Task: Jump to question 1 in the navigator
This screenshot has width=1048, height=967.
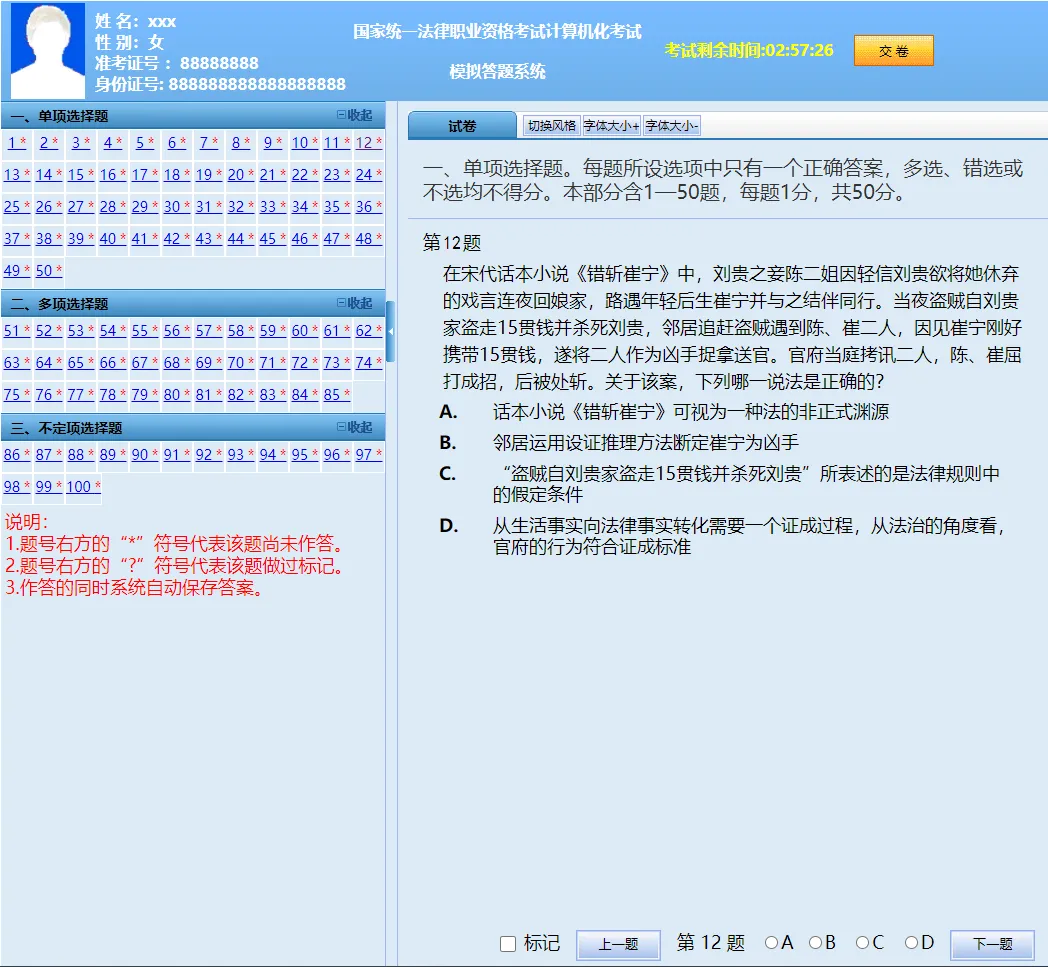Action: tap(12, 143)
